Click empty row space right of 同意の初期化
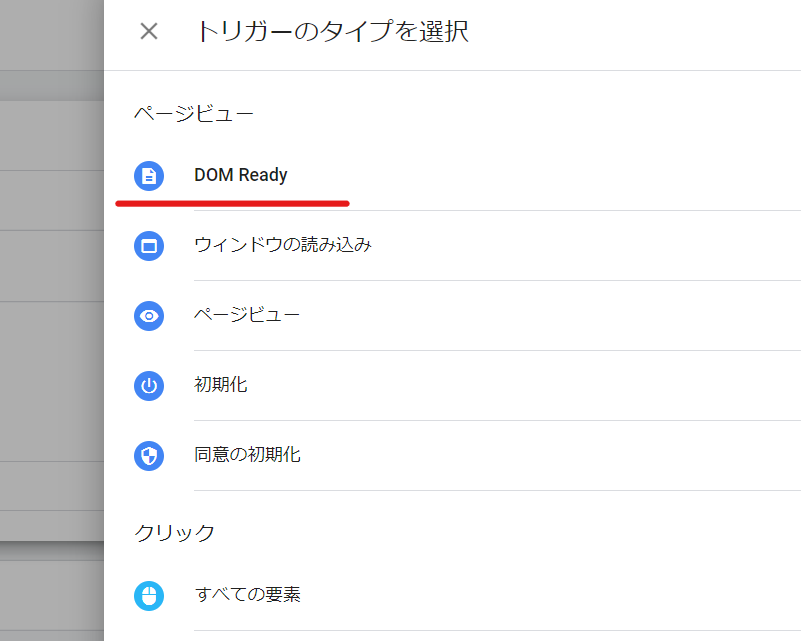This screenshot has width=801, height=641. [x=550, y=455]
